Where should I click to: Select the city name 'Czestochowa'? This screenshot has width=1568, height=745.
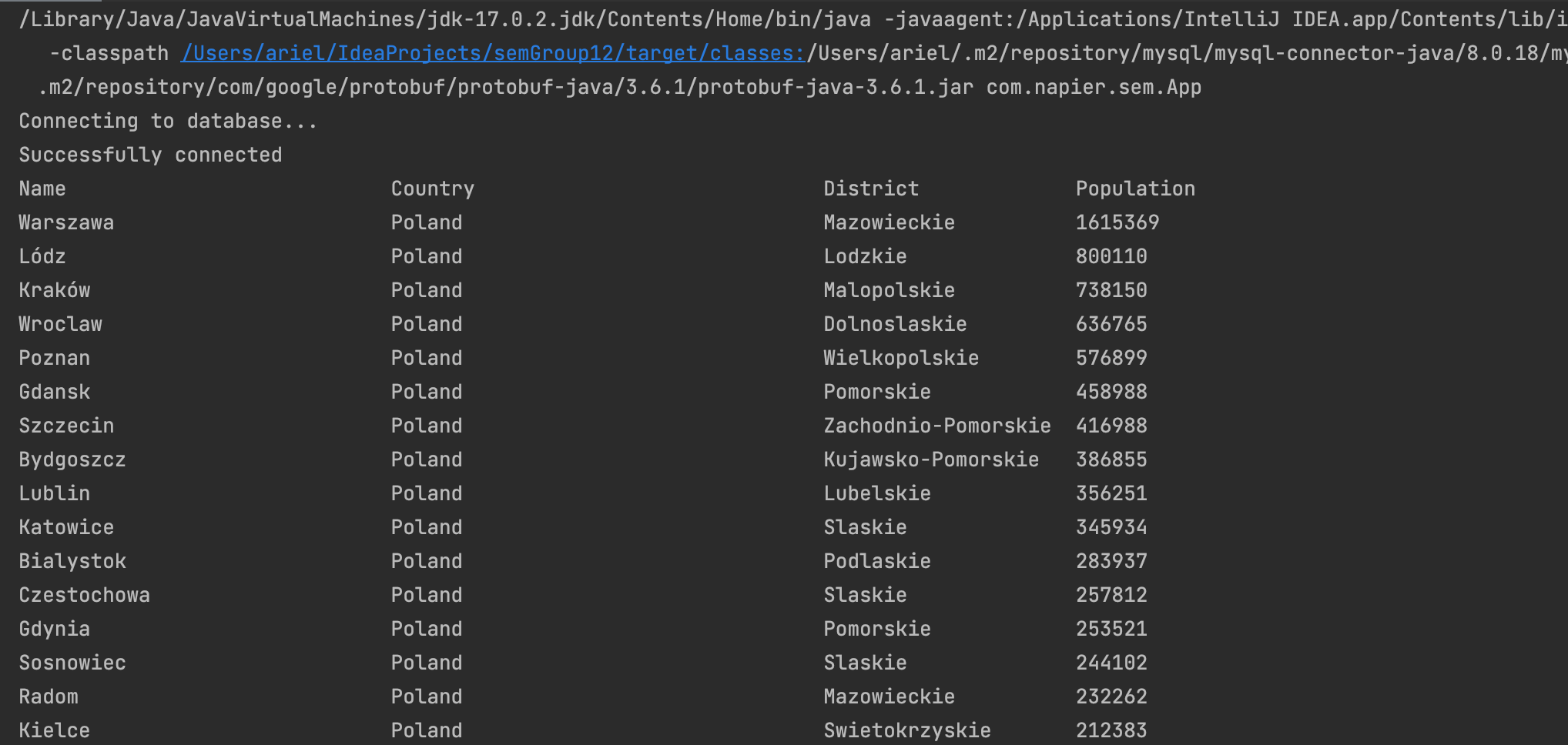[x=85, y=595]
